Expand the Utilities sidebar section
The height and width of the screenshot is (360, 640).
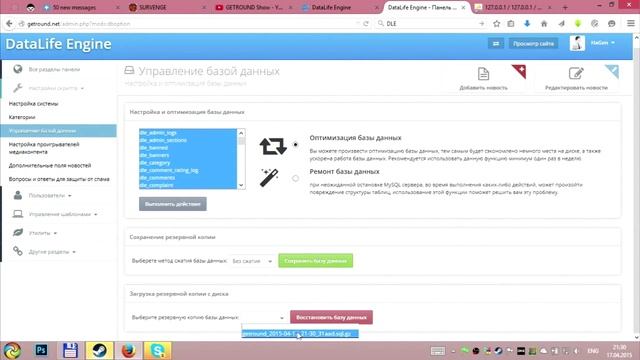(x=43, y=233)
